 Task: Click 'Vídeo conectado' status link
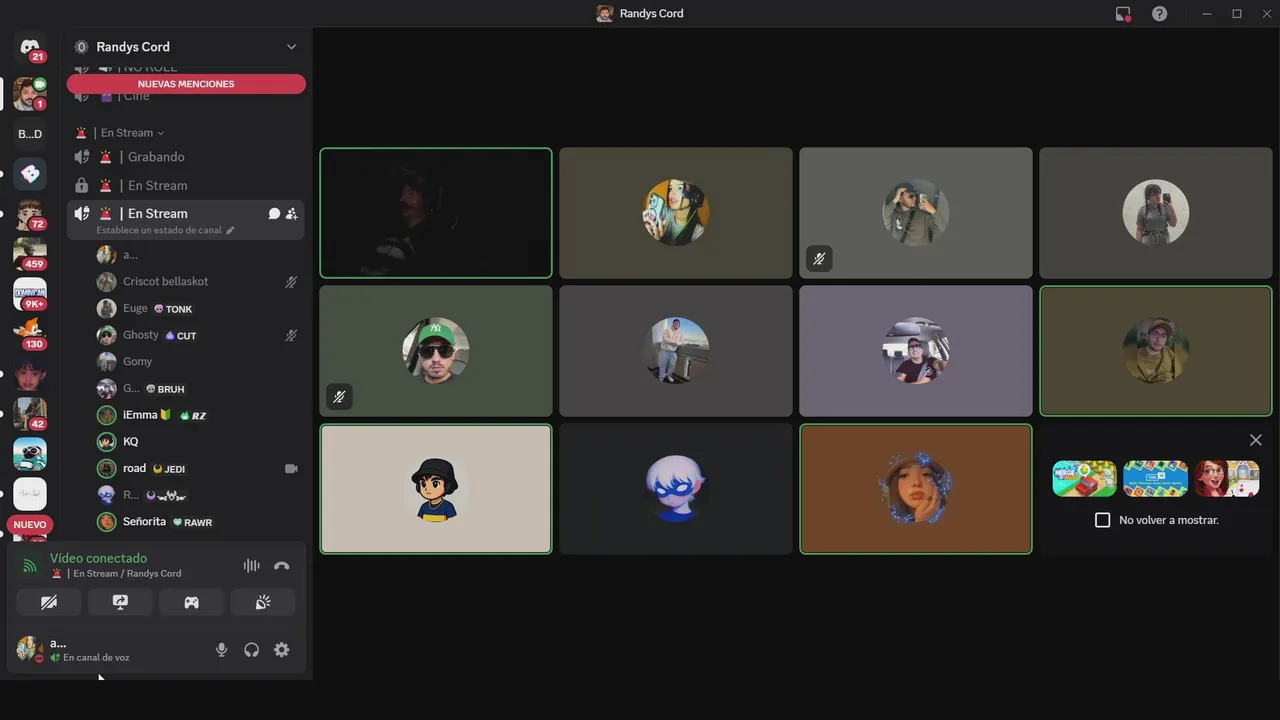point(98,558)
